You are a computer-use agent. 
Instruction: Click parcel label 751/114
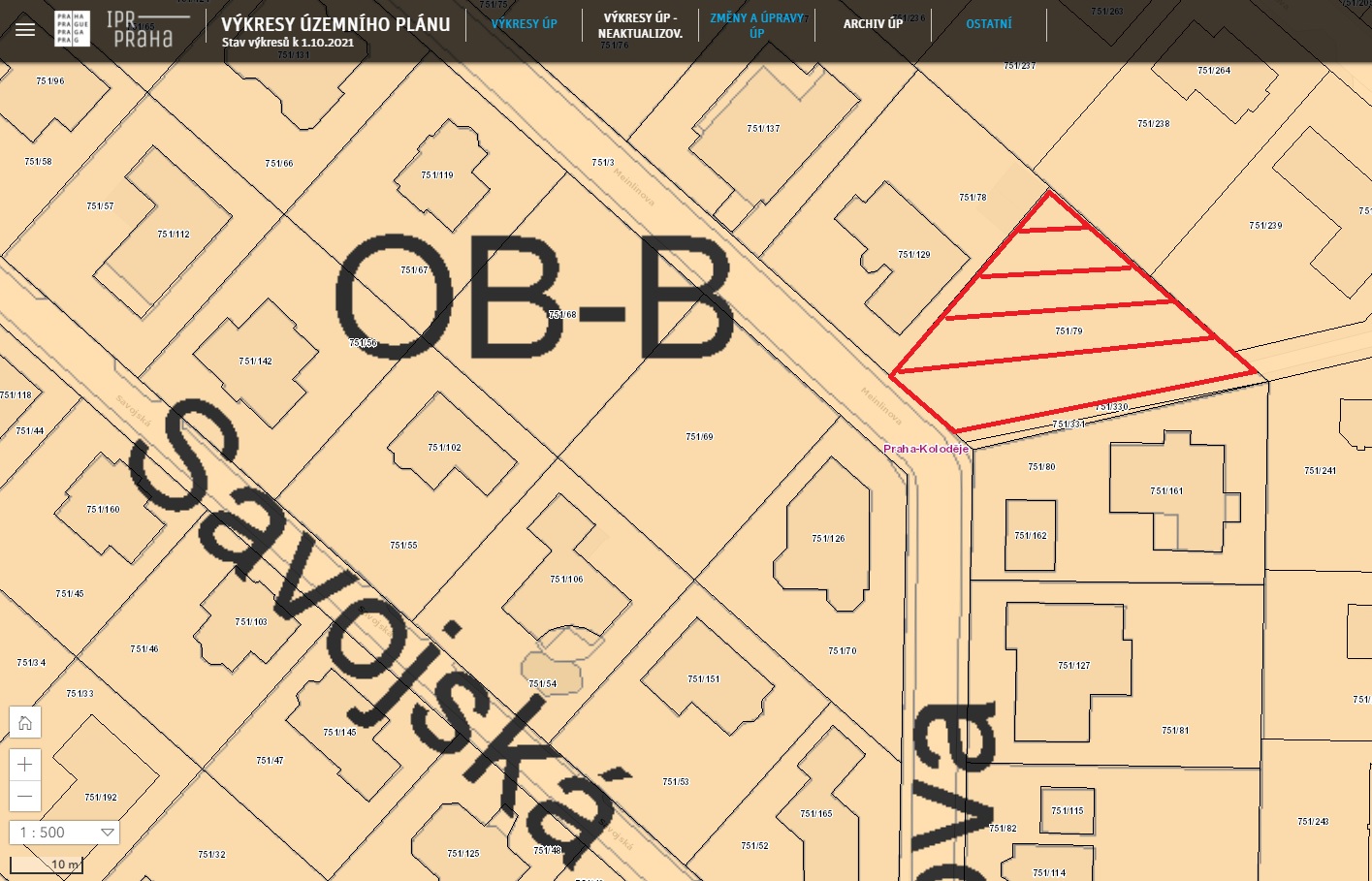click(1049, 873)
